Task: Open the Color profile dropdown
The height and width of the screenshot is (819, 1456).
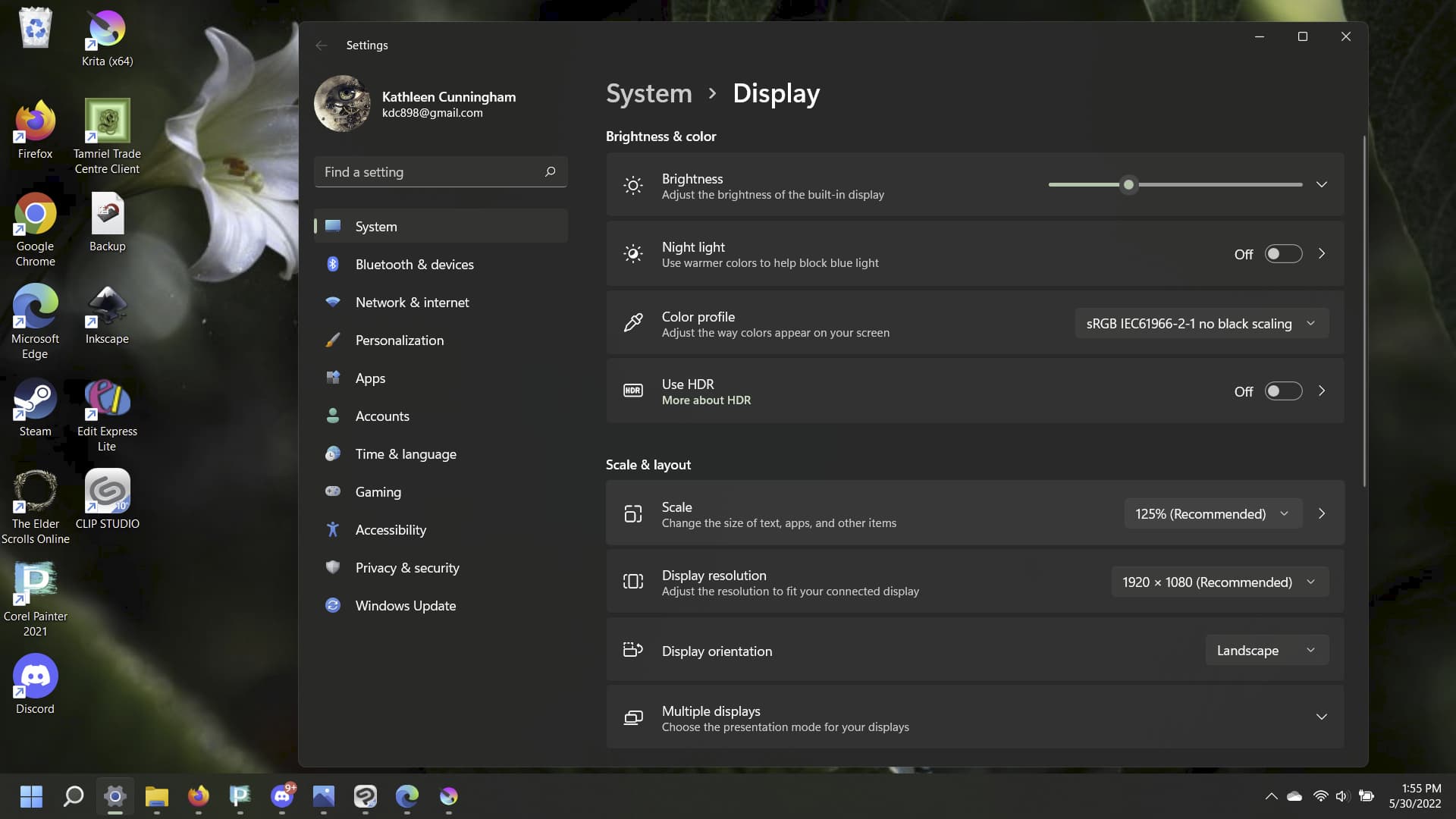Action: [1201, 324]
